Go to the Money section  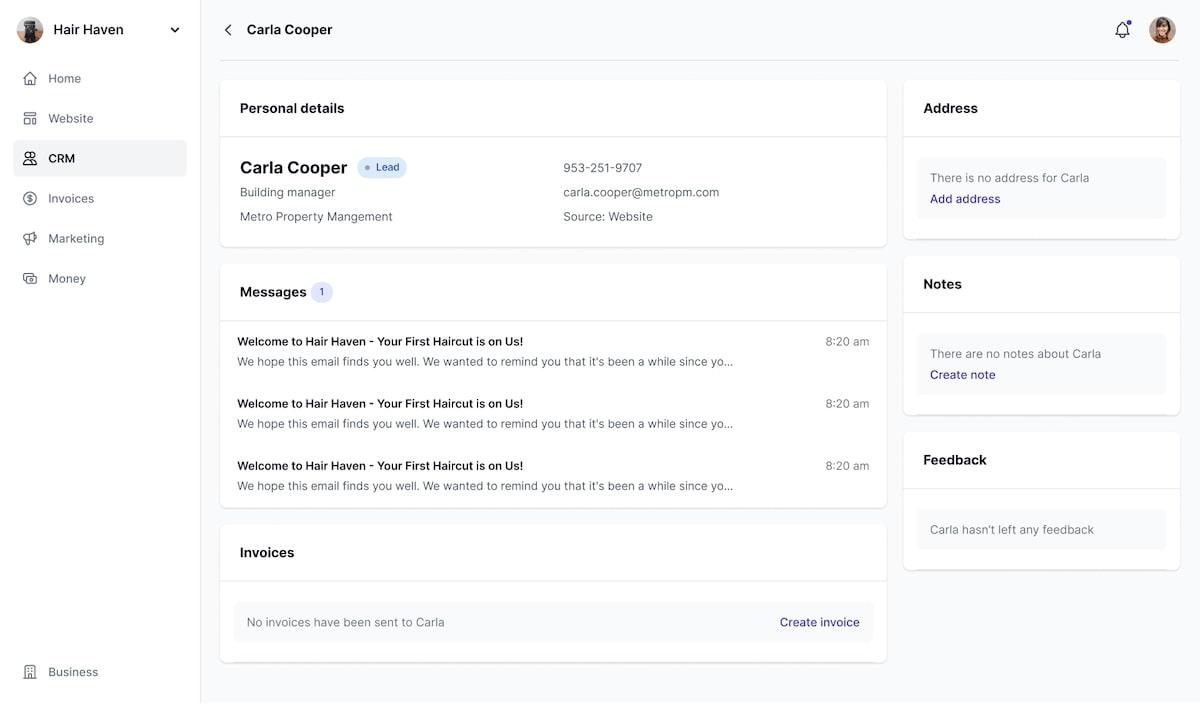pyautogui.click(x=67, y=278)
